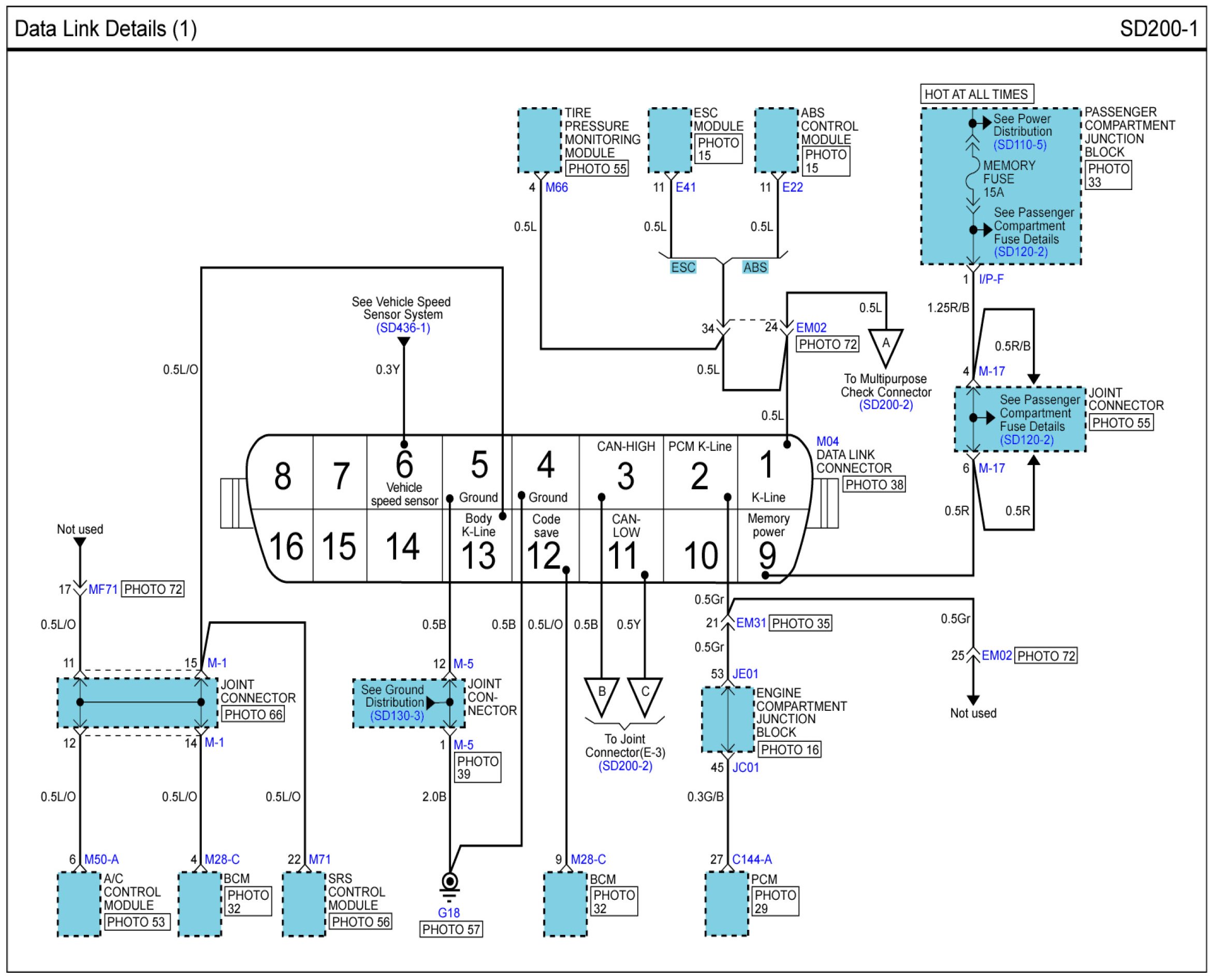The height and width of the screenshot is (980, 1213).
Task: Click the SD200-2 Joint Connector(E-3) link
Action: coord(625,766)
